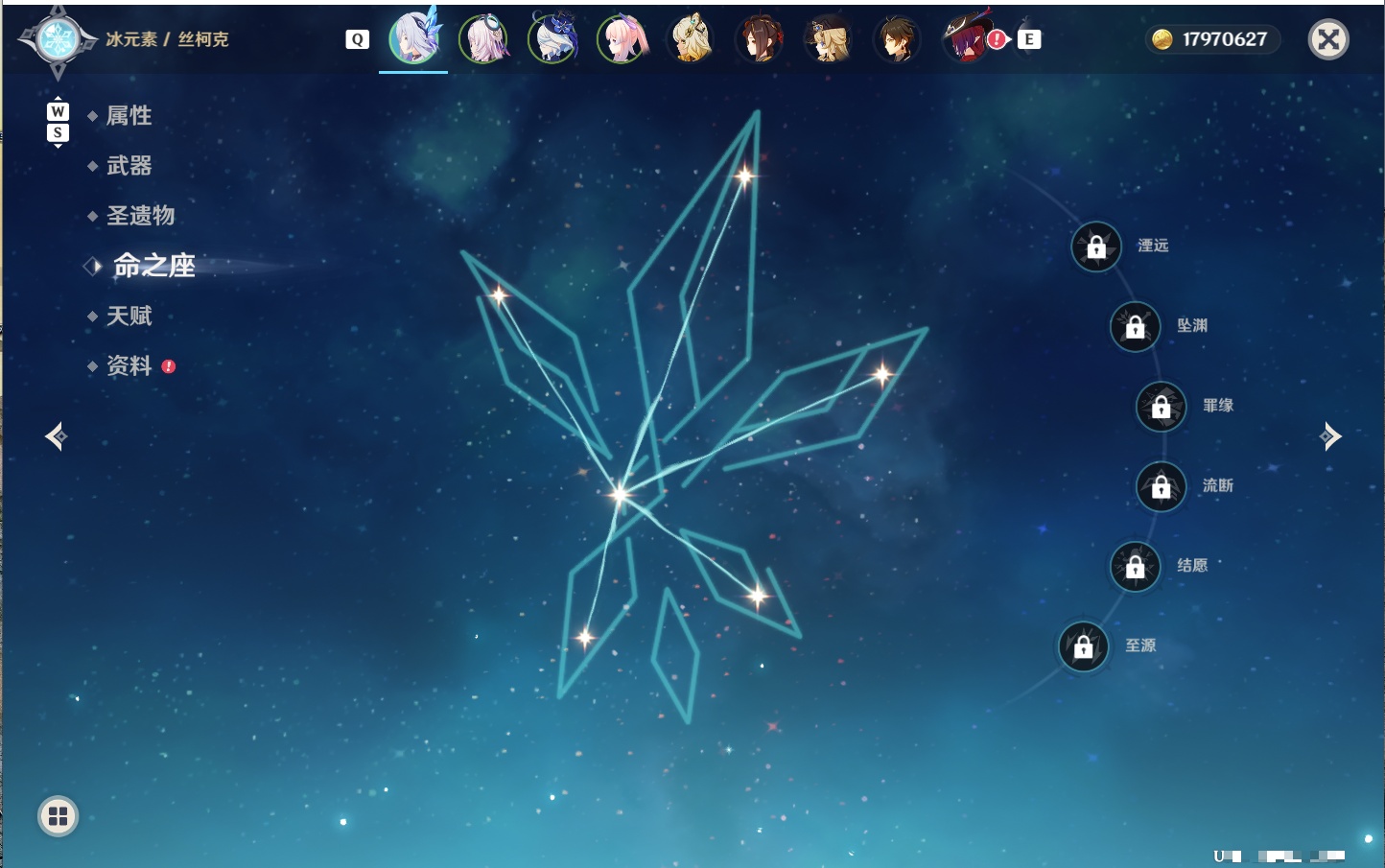
Task: Go to next character with right arrow
Action: tap(1330, 436)
